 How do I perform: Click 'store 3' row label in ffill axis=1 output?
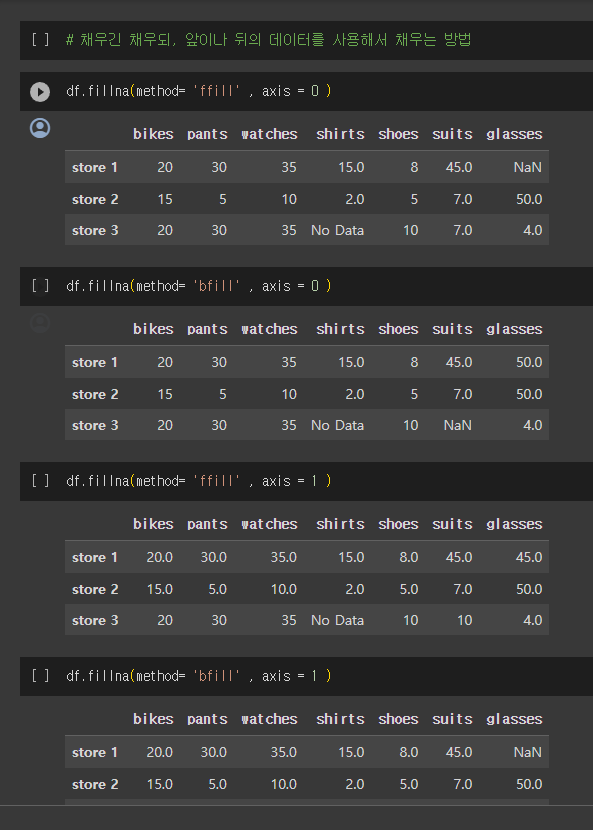tap(95, 620)
